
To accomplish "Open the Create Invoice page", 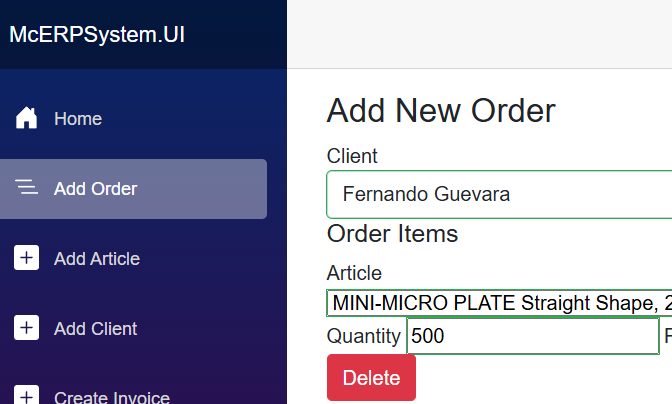I will coord(112,397).
